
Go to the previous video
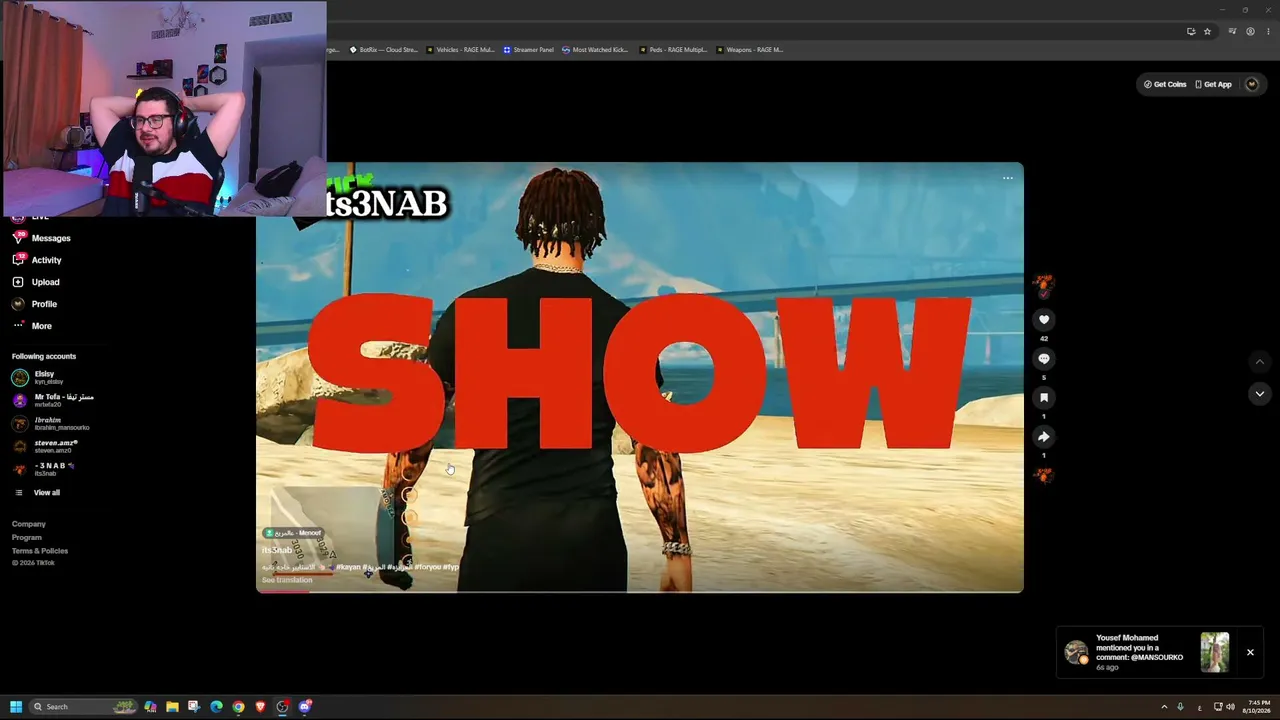[x=1259, y=361]
